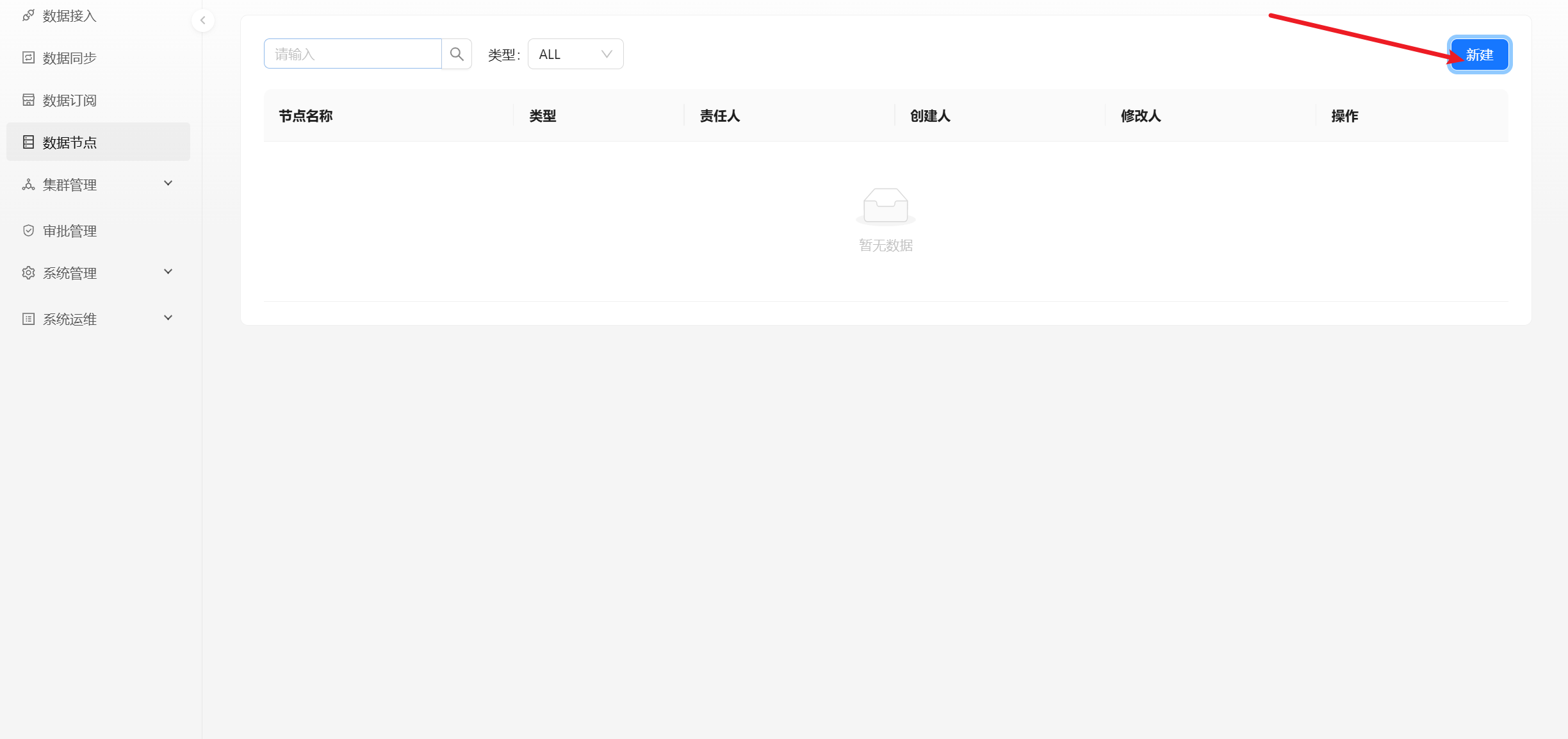Go to 审批管理 menu item
1568x739 pixels.
69,231
